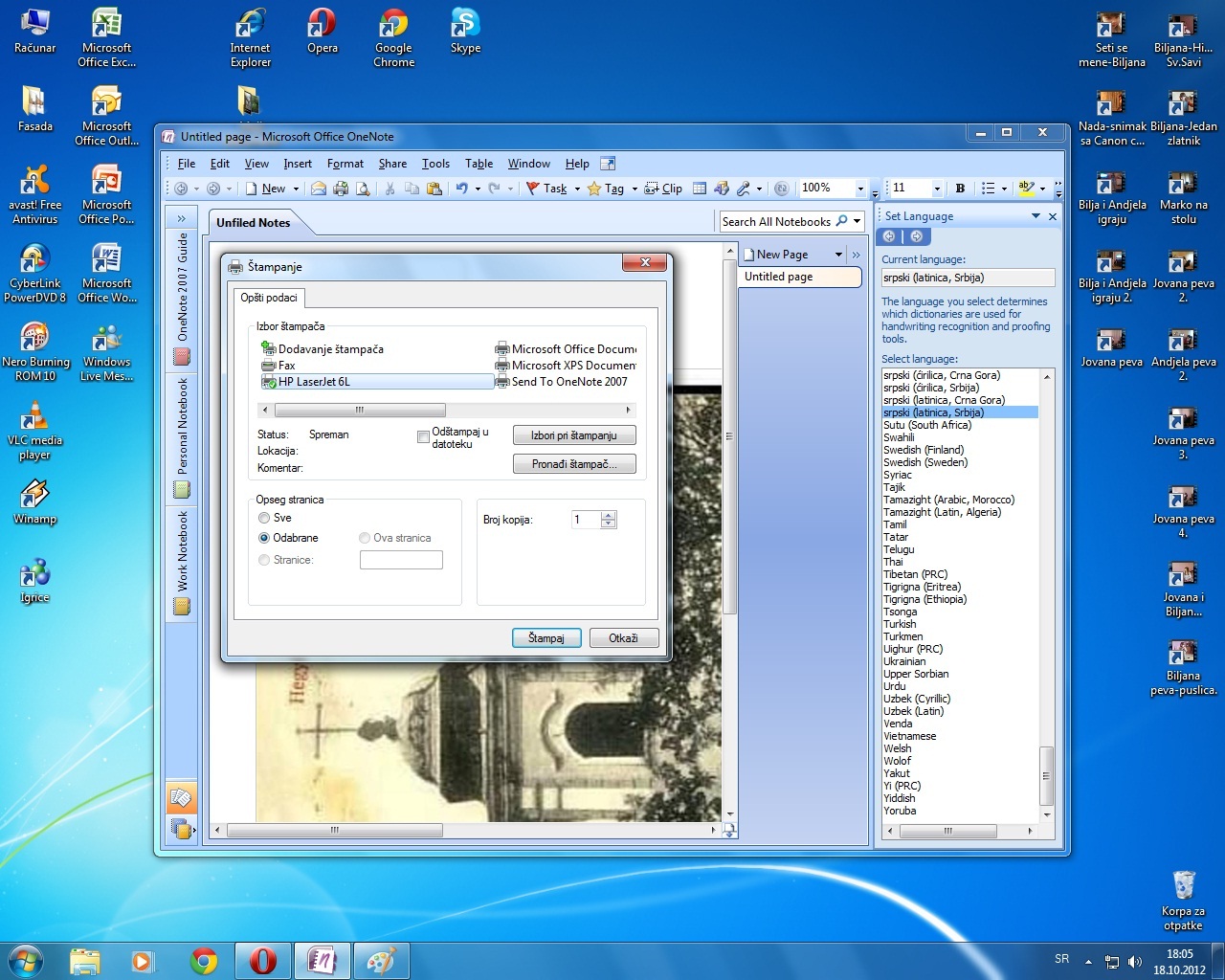Click the E-mail envelope toolbar icon
The height and width of the screenshot is (980, 1225).
[x=319, y=189]
